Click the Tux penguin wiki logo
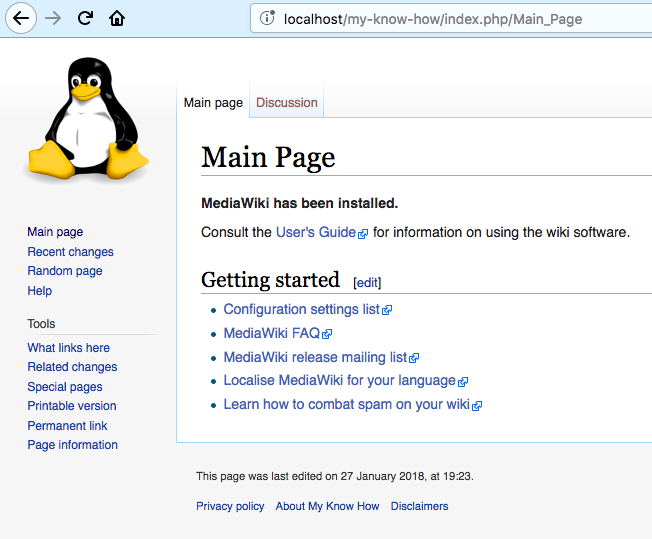Viewport: 652px width, 539px height. pos(87,119)
